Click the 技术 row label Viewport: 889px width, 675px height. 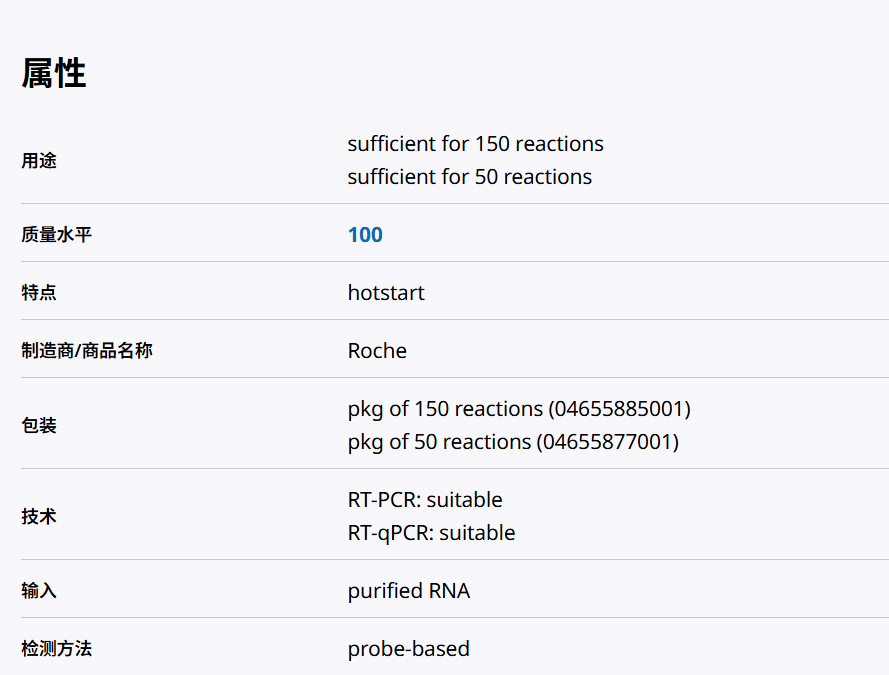point(39,517)
